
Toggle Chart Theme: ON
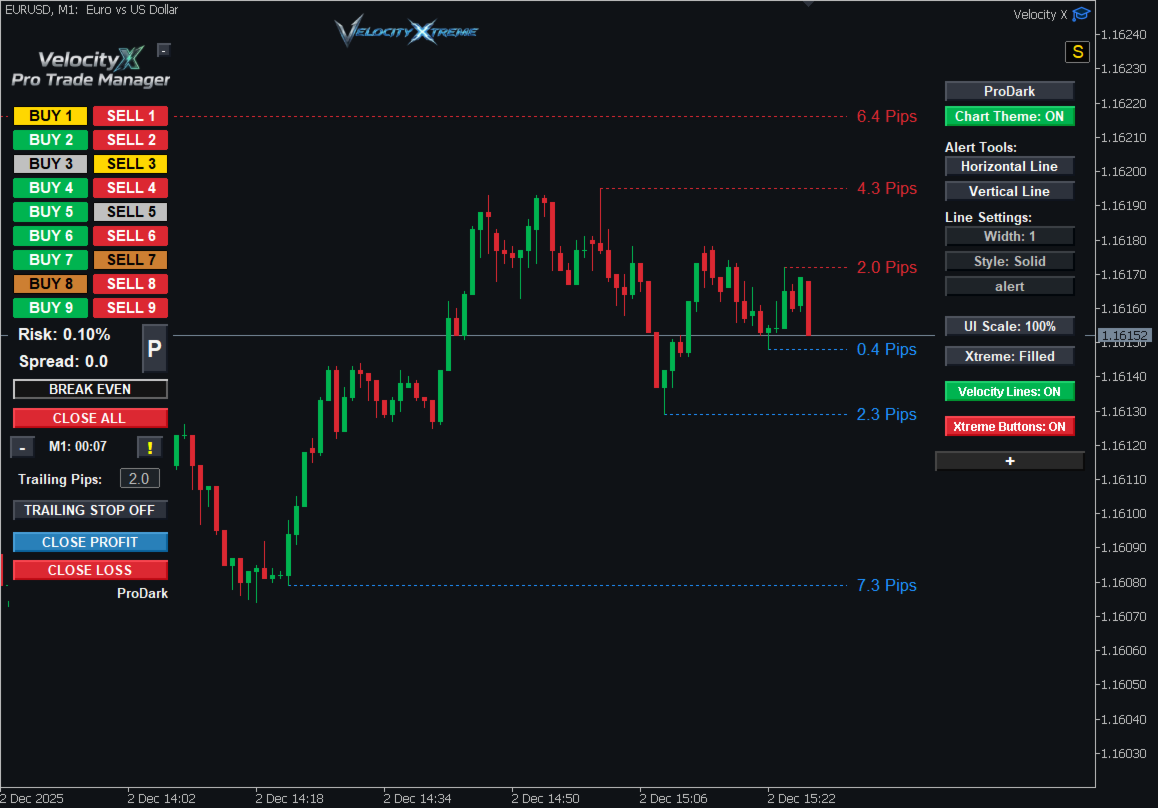[1010, 117]
